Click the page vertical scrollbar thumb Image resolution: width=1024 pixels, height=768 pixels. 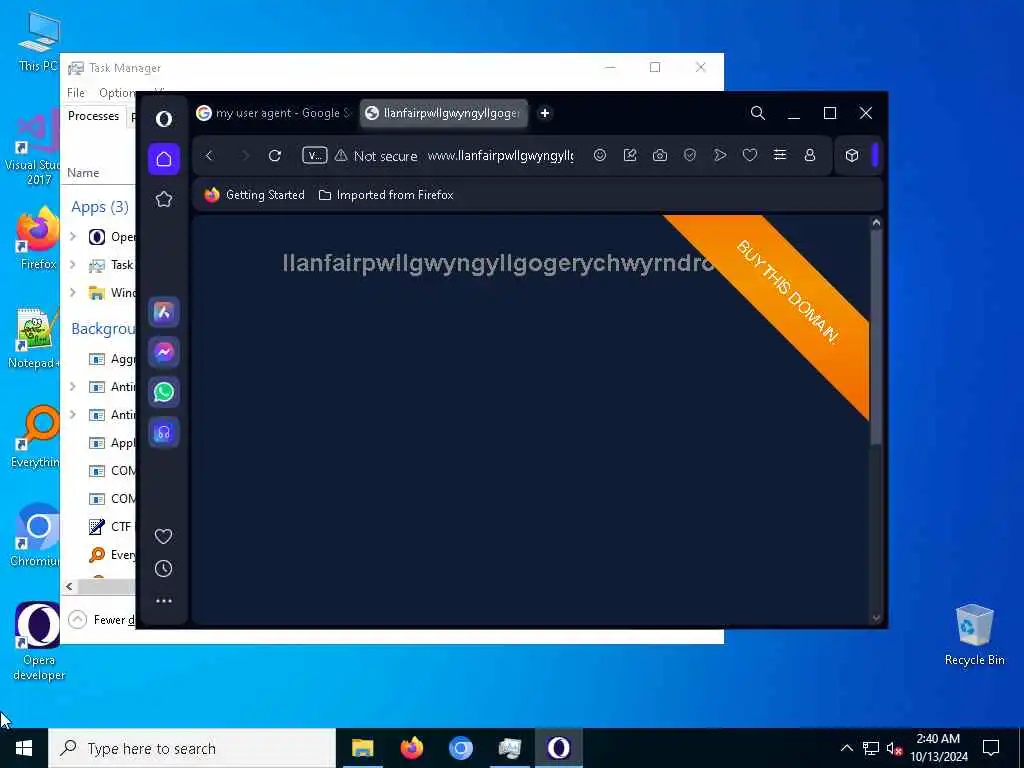(876, 336)
